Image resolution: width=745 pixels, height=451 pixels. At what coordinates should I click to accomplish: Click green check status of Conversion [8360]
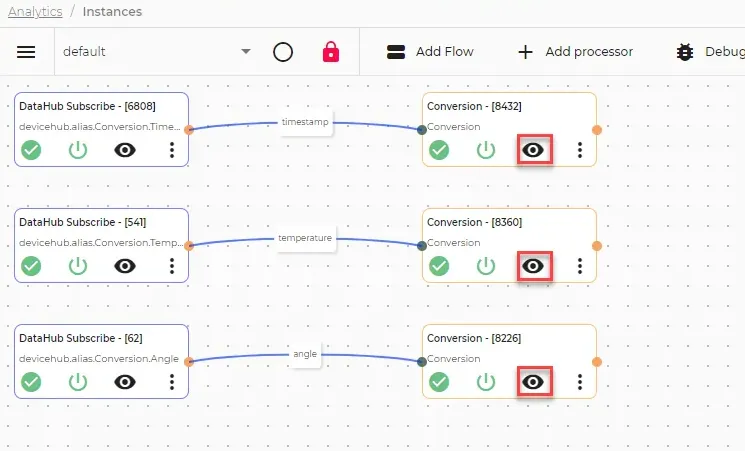pyautogui.click(x=439, y=266)
